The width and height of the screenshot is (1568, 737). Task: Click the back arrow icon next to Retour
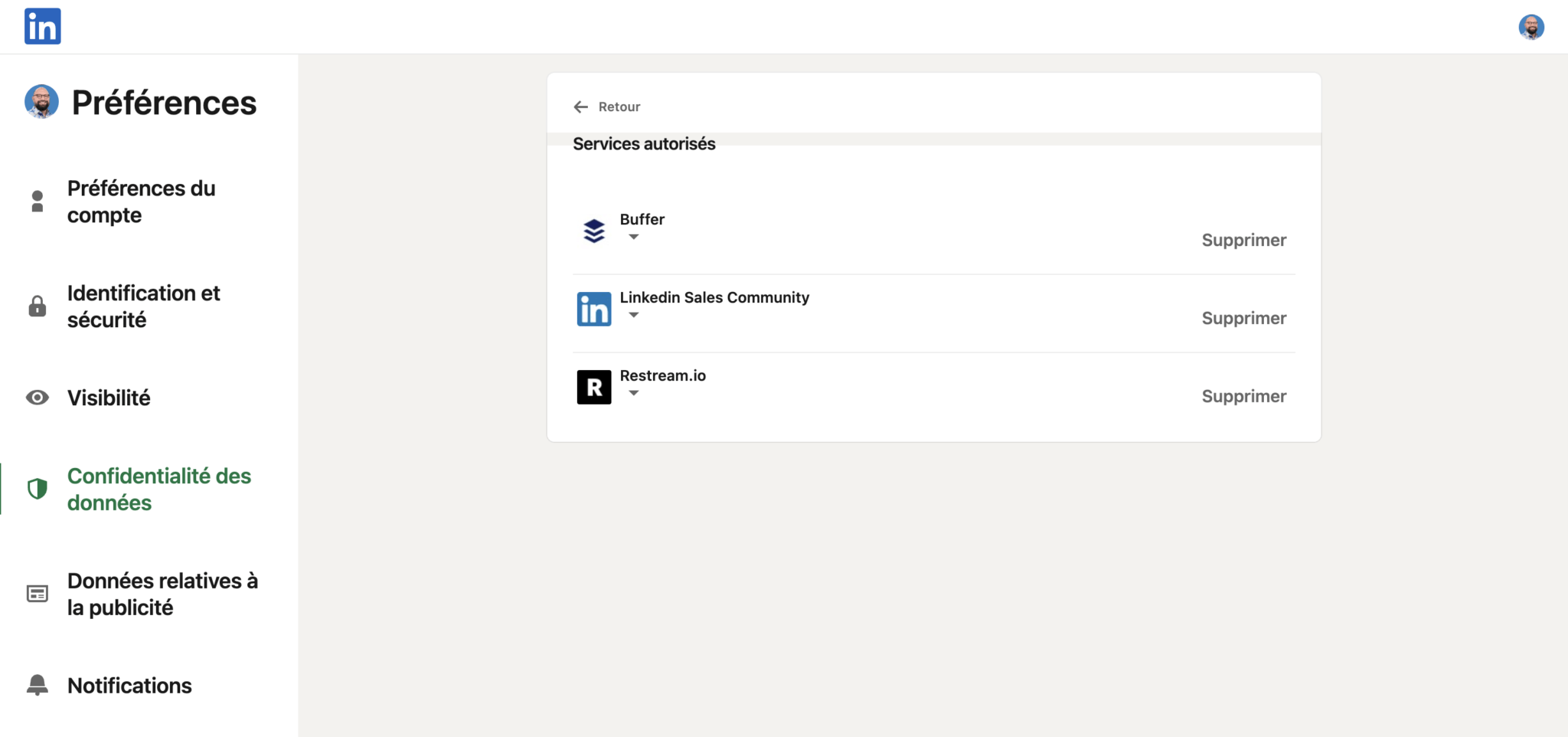(581, 107)
